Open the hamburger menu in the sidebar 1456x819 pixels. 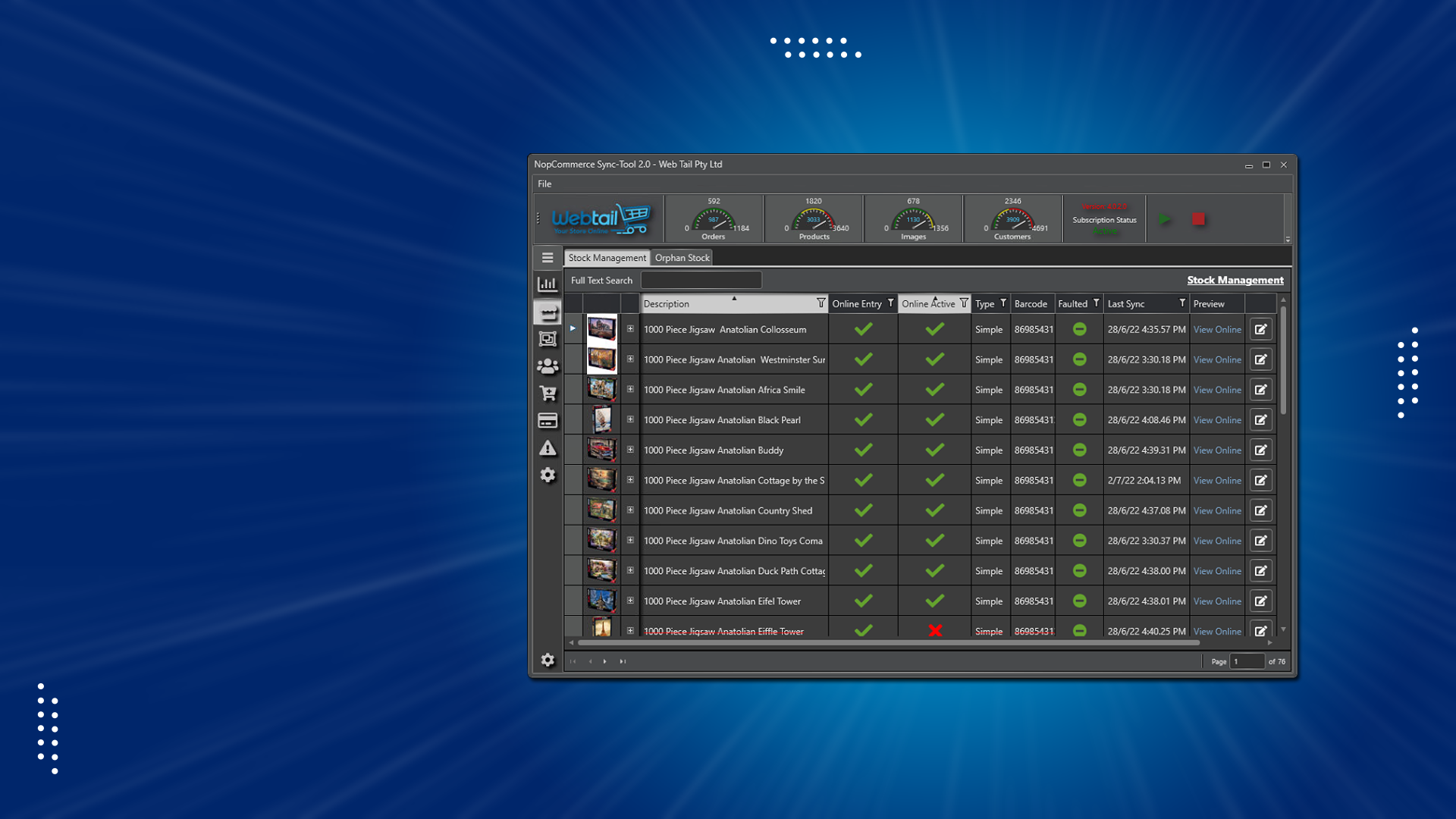pos(548,258)
